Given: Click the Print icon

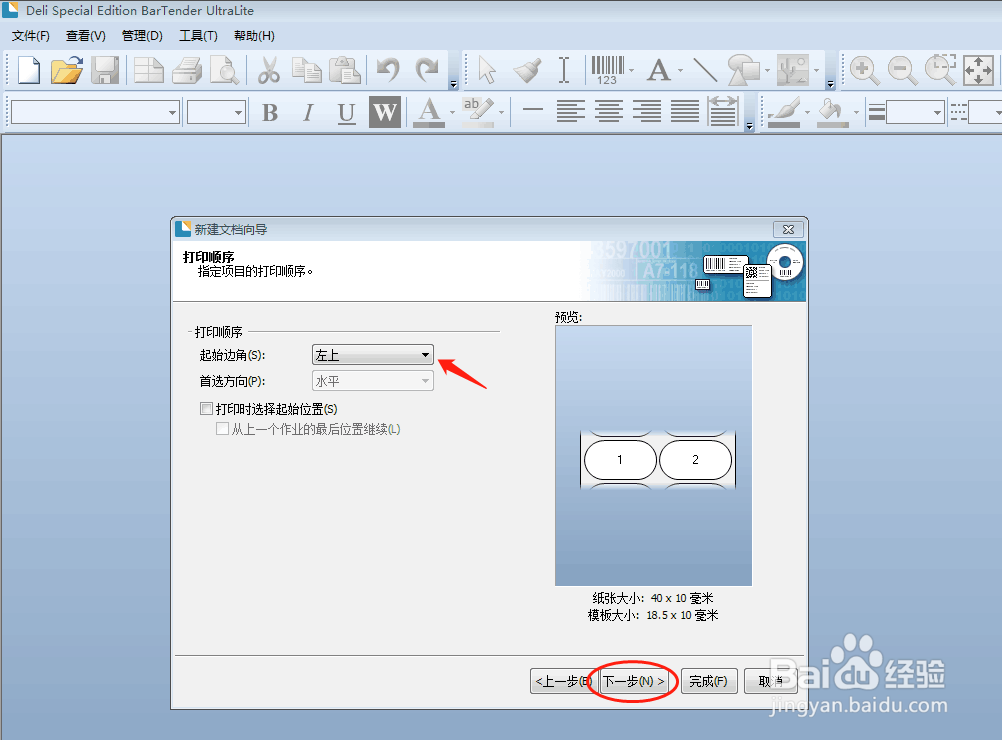Looking at the screenshot, I should pyautogui.click(x=187, y=70).
